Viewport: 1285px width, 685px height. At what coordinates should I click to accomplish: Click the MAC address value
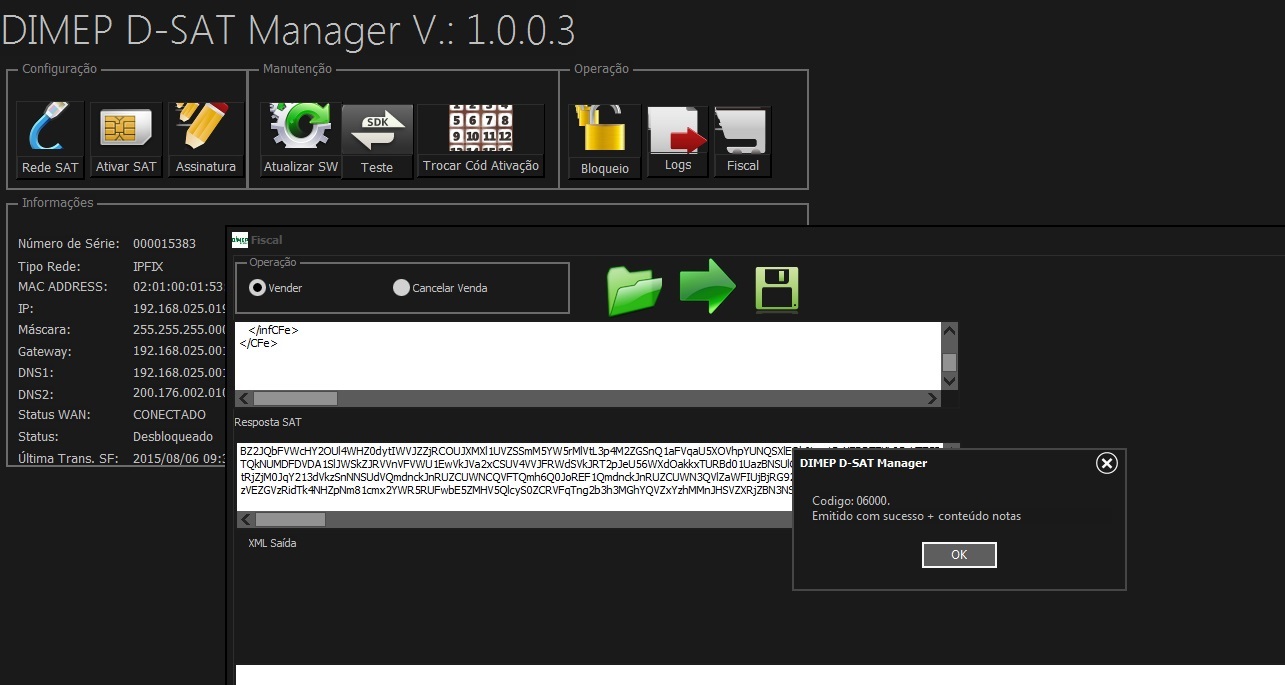[x=178, y=287]
